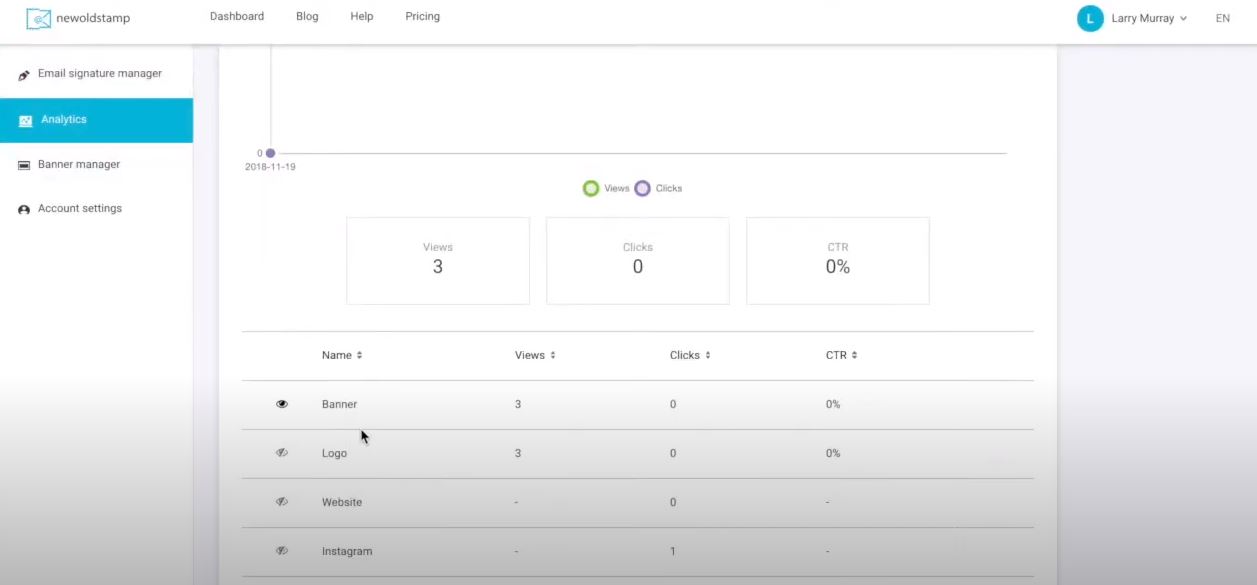The height and width of the screenshot is (585, 1257).
Task: Select the data point at 2018-11-19
Action: (x=270, y=153)
